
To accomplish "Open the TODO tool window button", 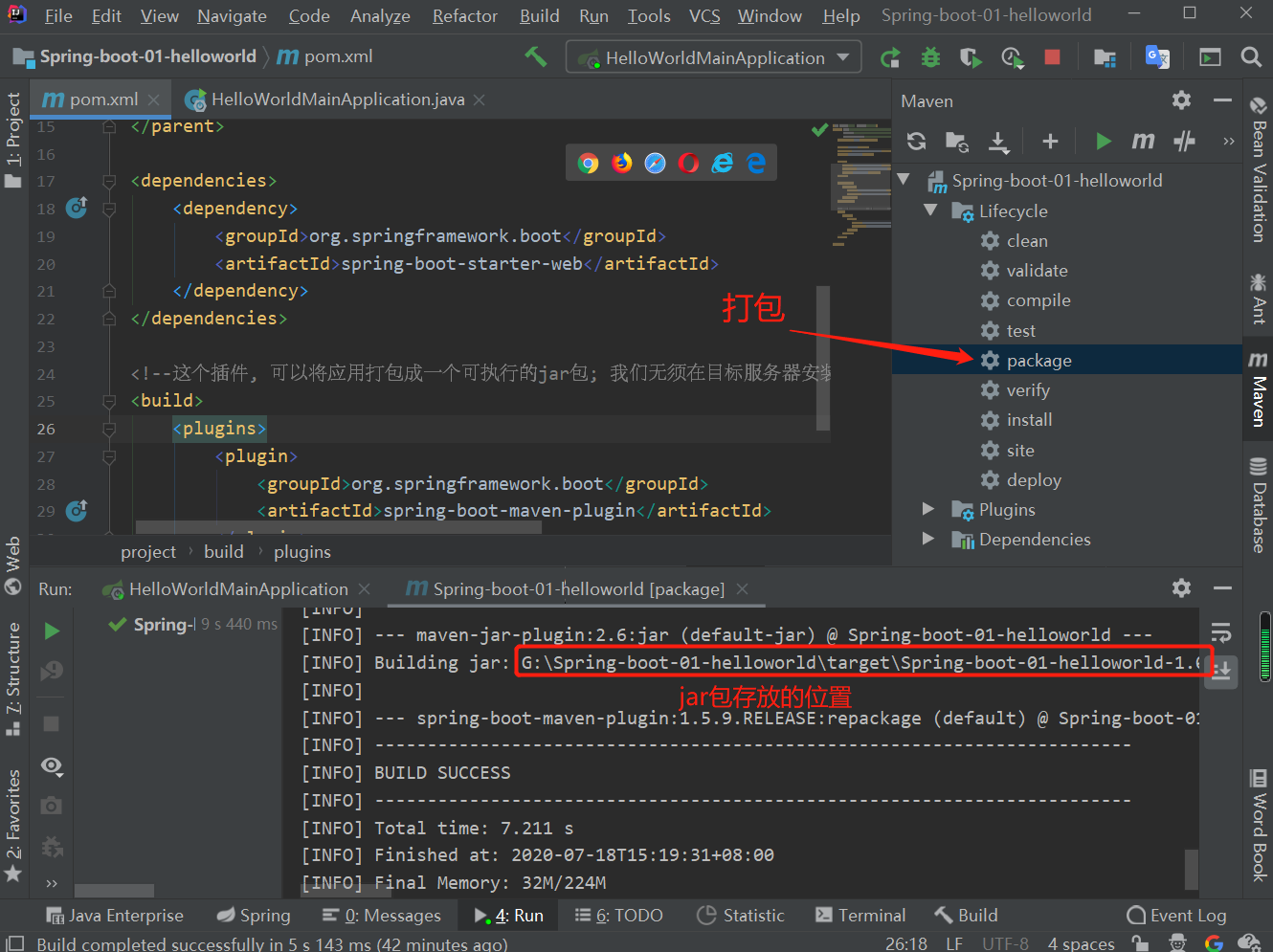I will point(618,916).
